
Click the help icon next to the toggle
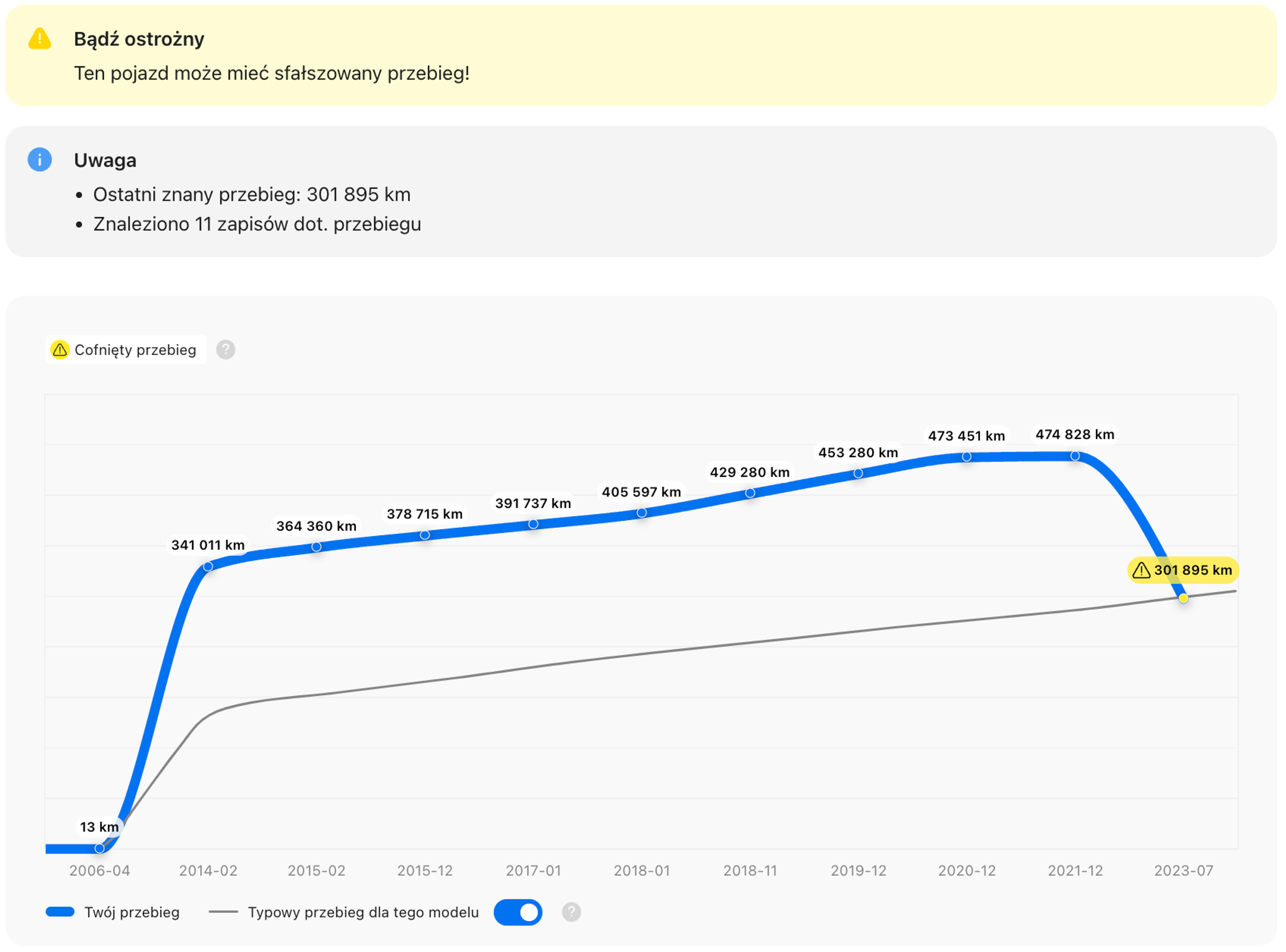click(x=571, y=912)
